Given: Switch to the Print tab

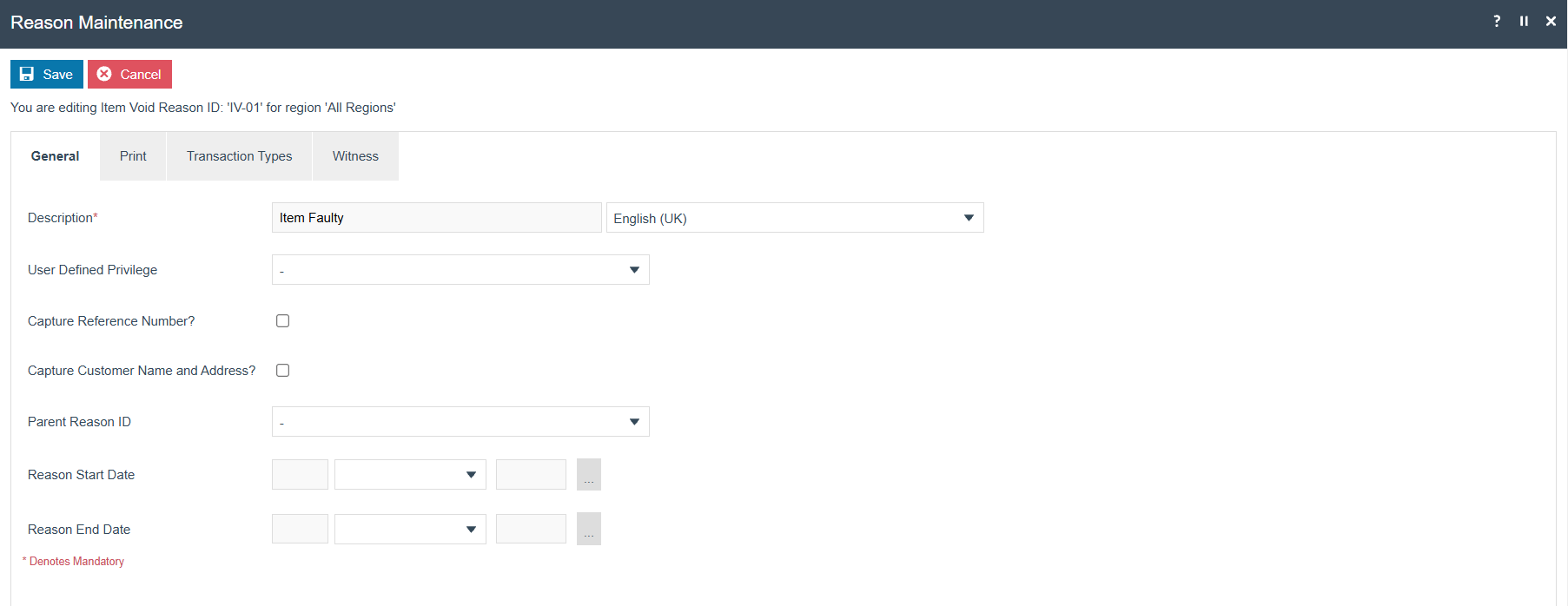Looking at the screenshot, I should 133,156.
